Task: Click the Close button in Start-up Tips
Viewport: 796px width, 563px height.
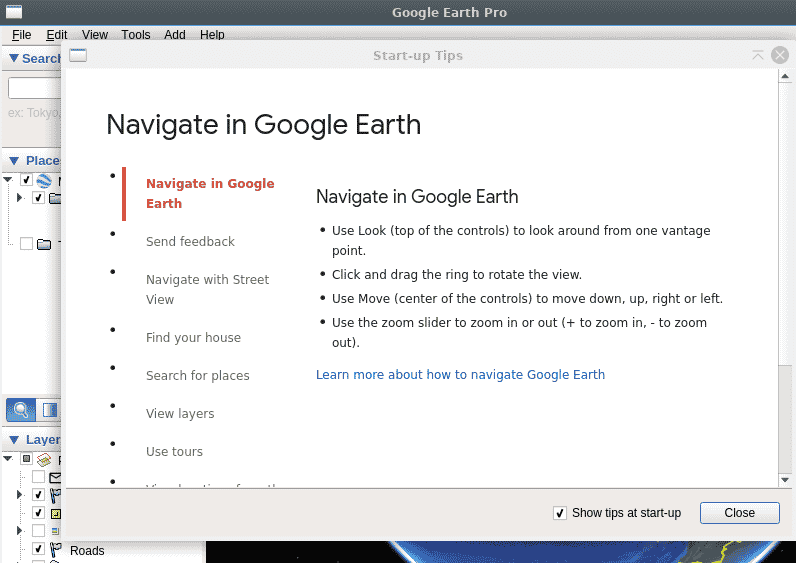Action: coord(740,513)
